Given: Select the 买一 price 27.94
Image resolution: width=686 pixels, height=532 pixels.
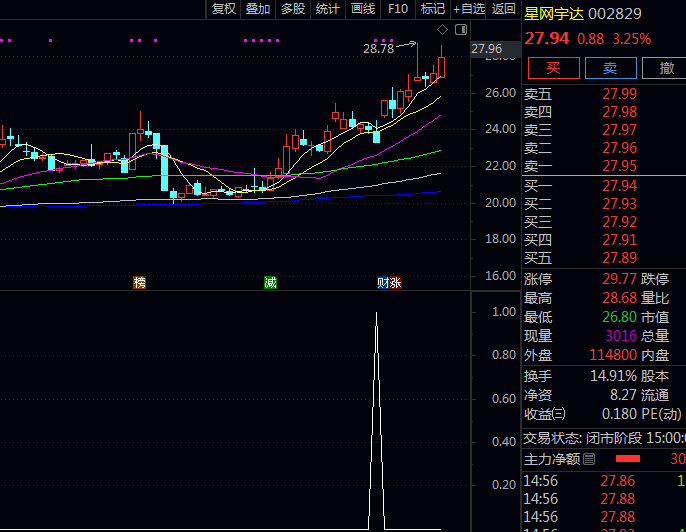Looking at the screenshot, I should click(620, 186).
